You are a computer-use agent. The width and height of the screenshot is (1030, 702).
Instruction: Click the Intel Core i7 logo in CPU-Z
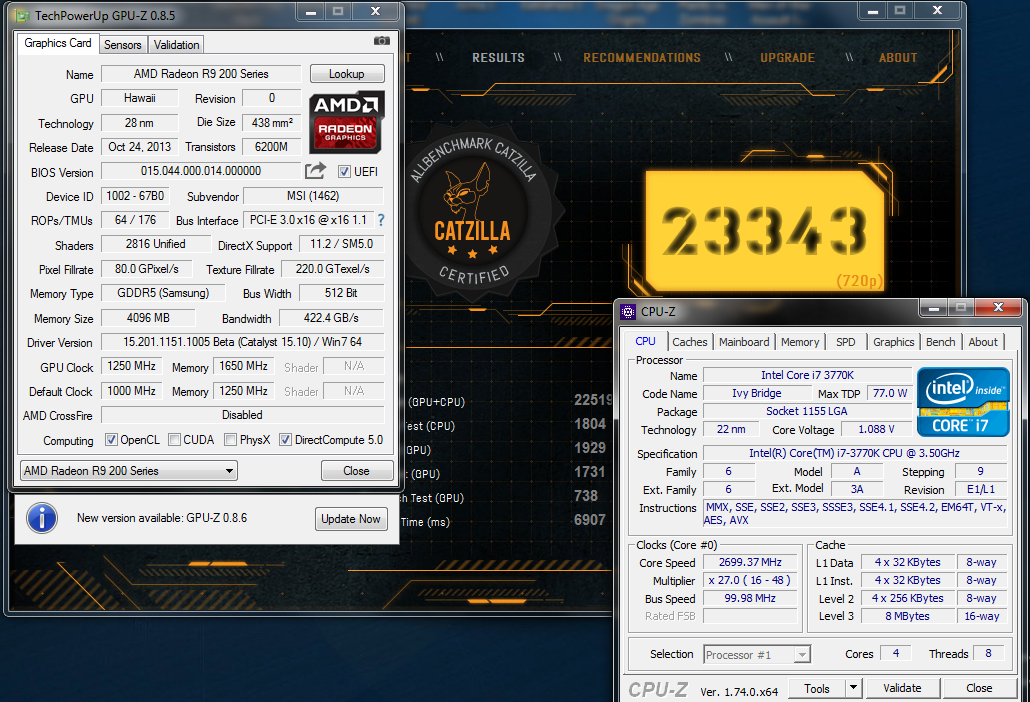click(x=963, y=402)
